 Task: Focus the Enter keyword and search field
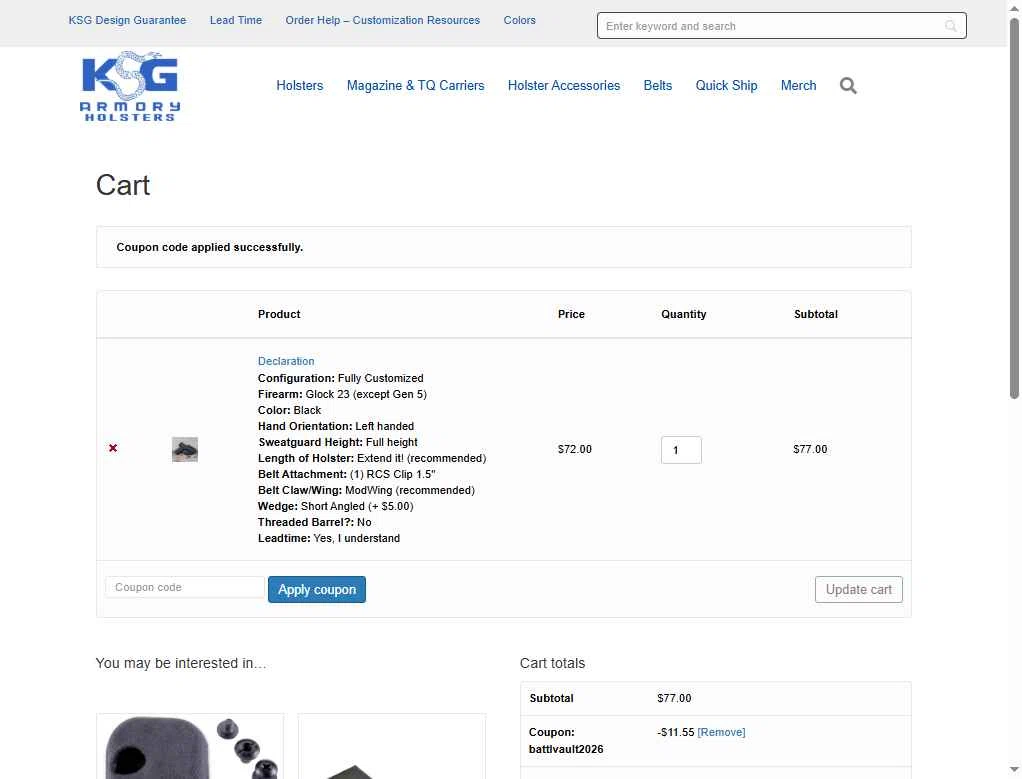point(781,26)
